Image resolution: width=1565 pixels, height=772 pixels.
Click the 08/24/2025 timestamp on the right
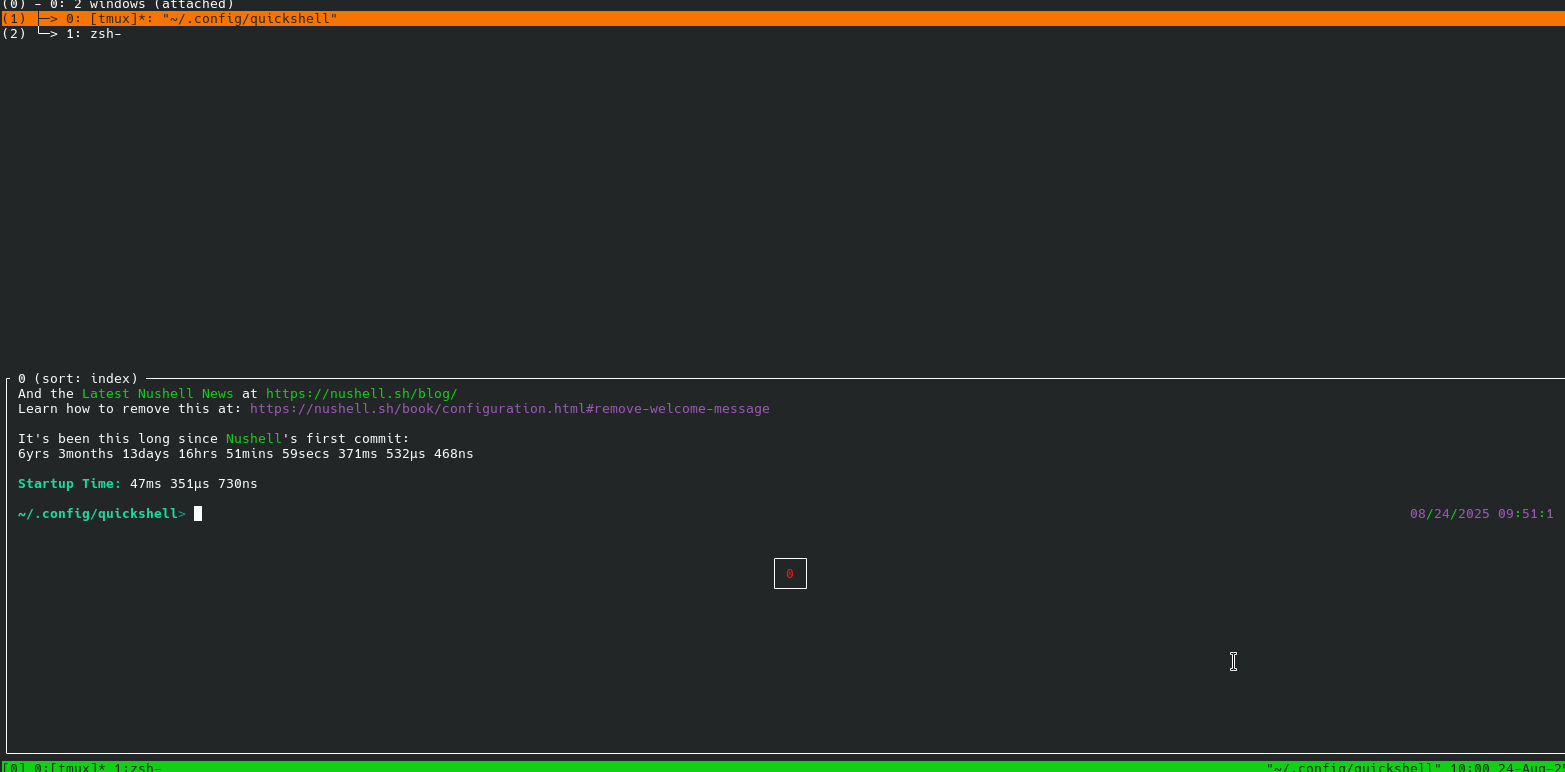pos(1482,514)
